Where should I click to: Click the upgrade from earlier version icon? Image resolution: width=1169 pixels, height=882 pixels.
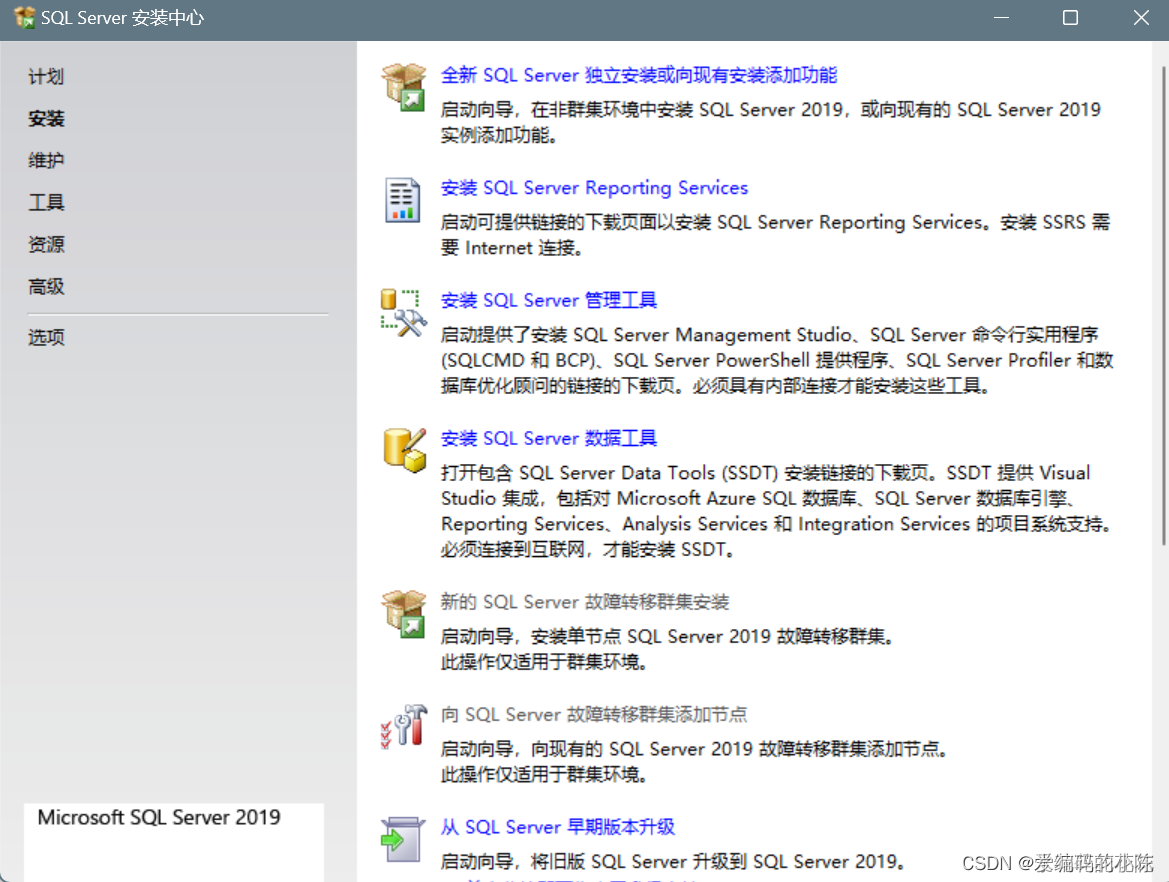click(x=403, y=840)
